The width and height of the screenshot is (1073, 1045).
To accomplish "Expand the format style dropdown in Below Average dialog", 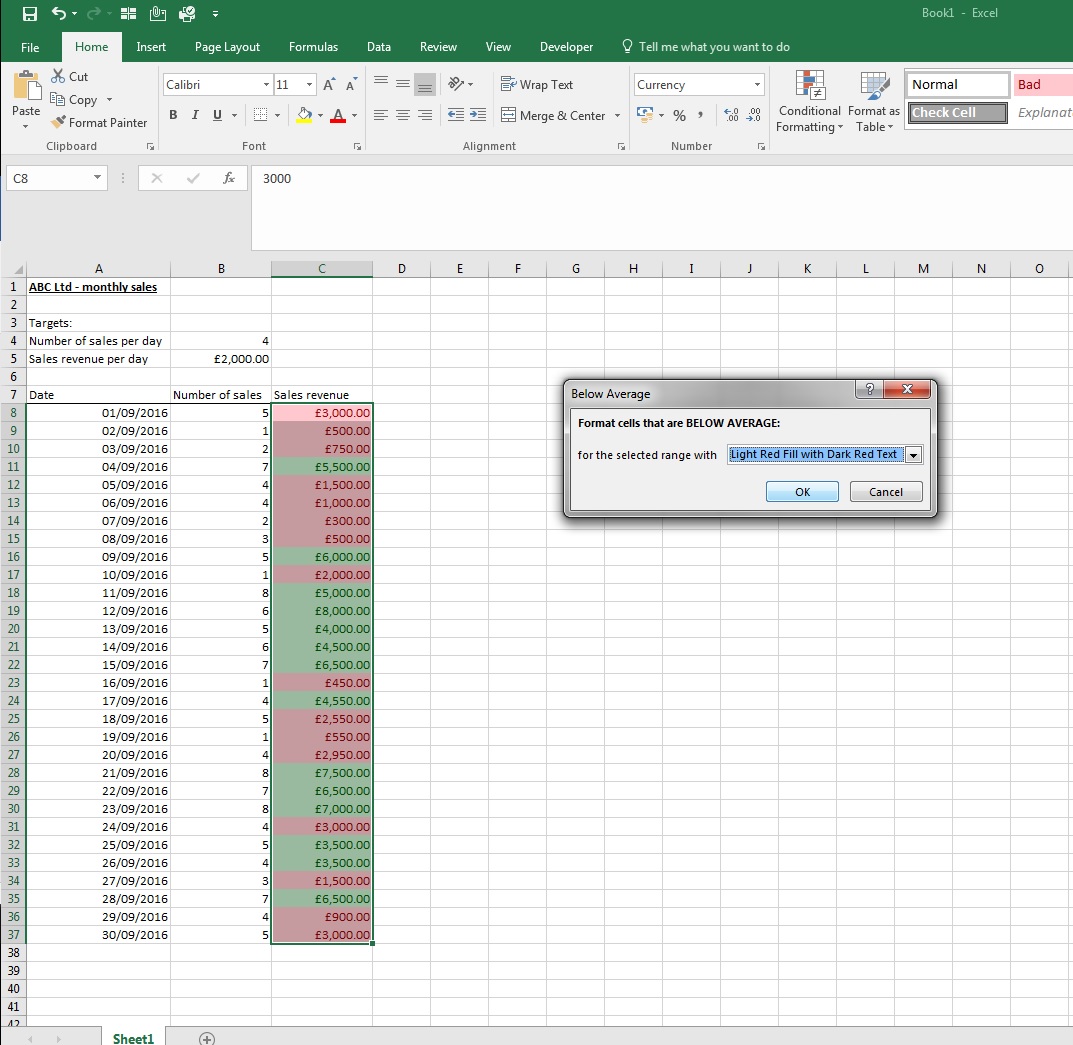I will [914, 455].
